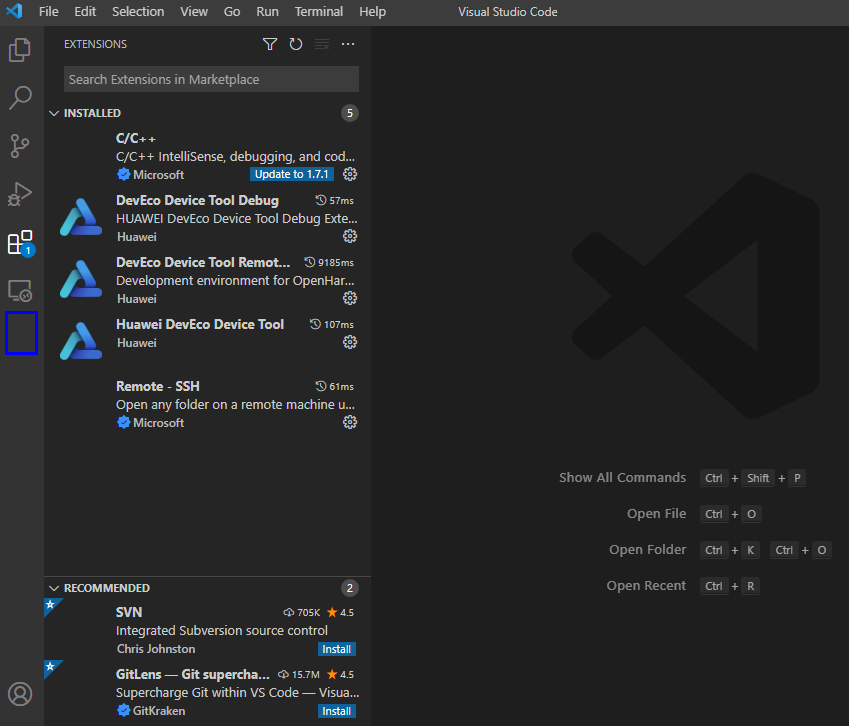
Task: Open manage gear for Huawei DevEco Device Tool
Action: click(350, 342)
